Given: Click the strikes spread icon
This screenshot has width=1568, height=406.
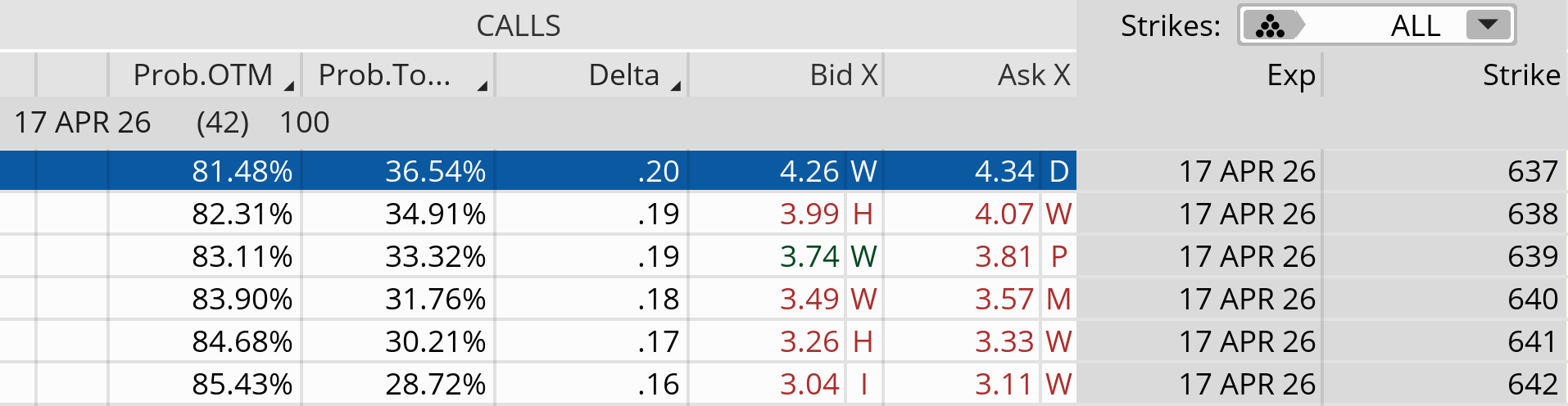Looking at the screenshot, I should pos(1271,26).
